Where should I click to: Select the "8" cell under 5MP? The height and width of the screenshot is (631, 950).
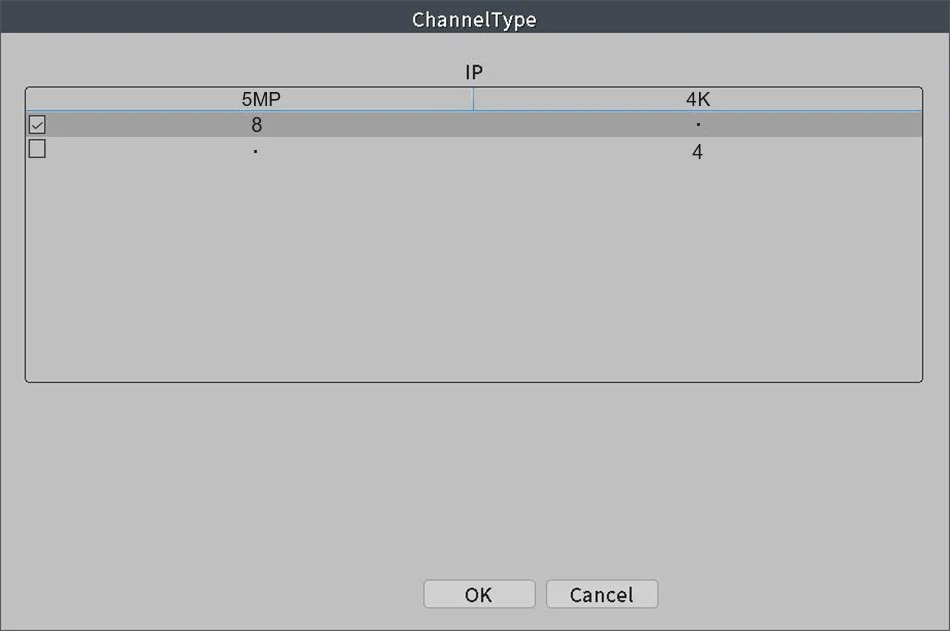tap(257, 126)
